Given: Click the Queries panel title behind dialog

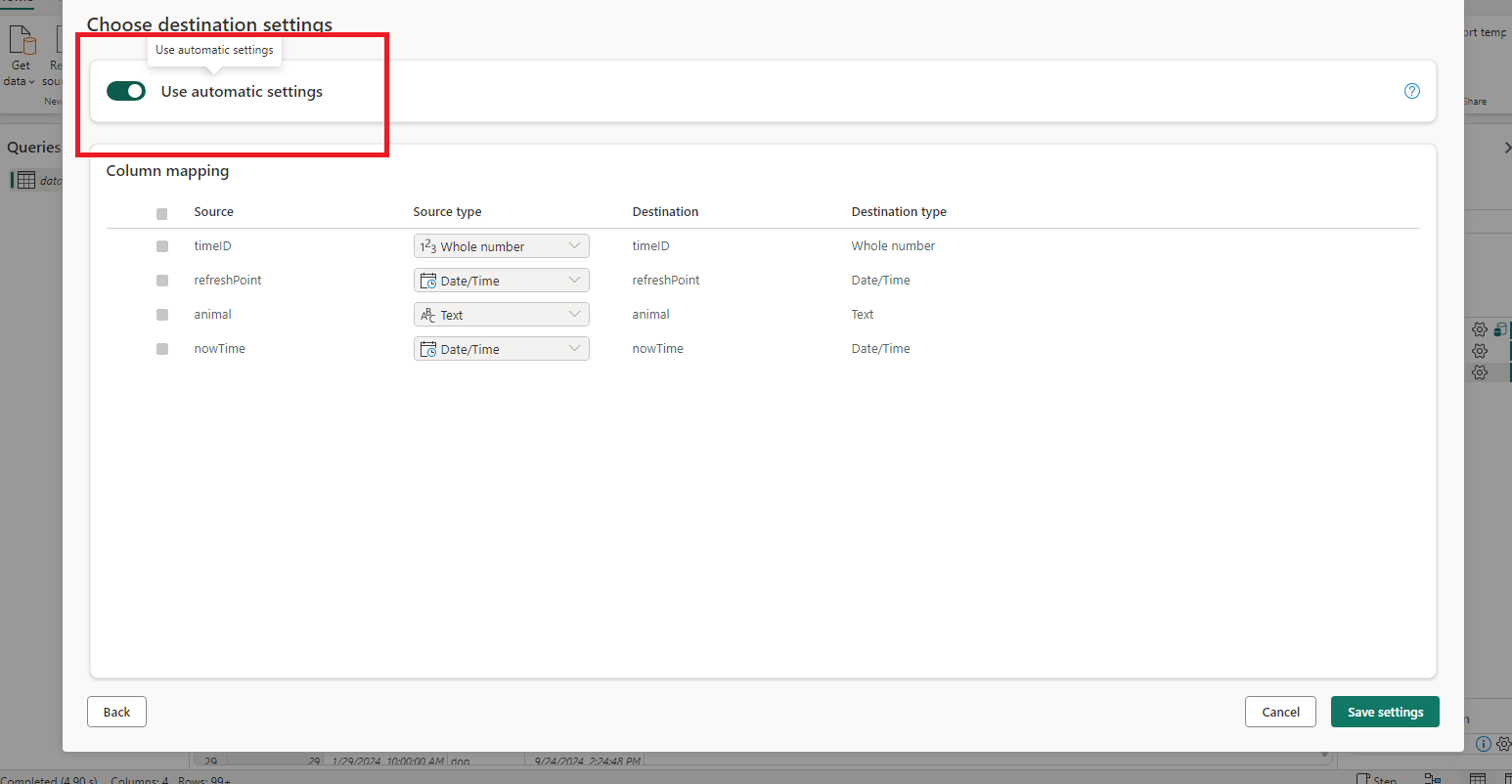Looking at the screenshot, I should [33, 148].
